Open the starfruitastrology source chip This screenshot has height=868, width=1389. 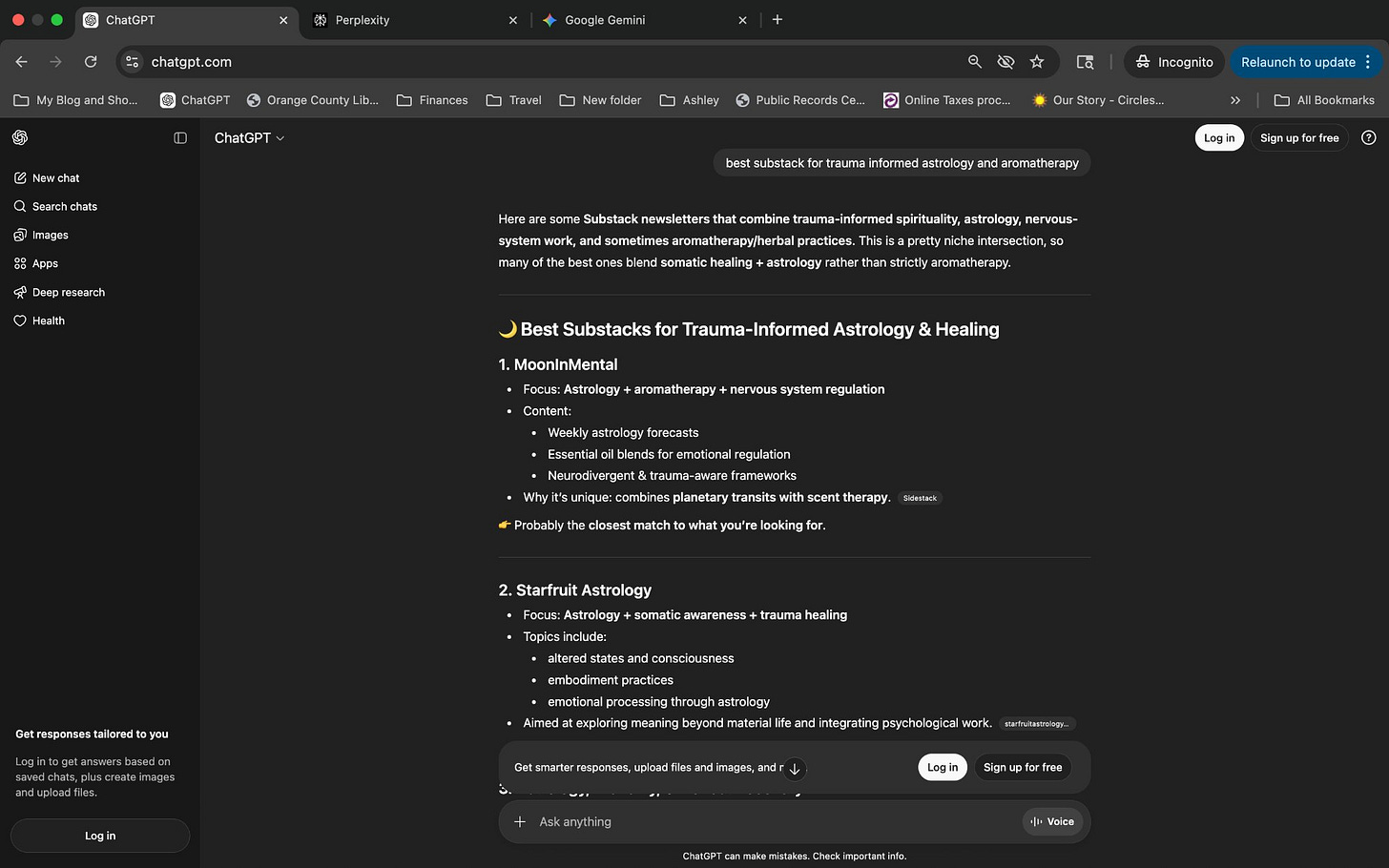[1036, 724]
